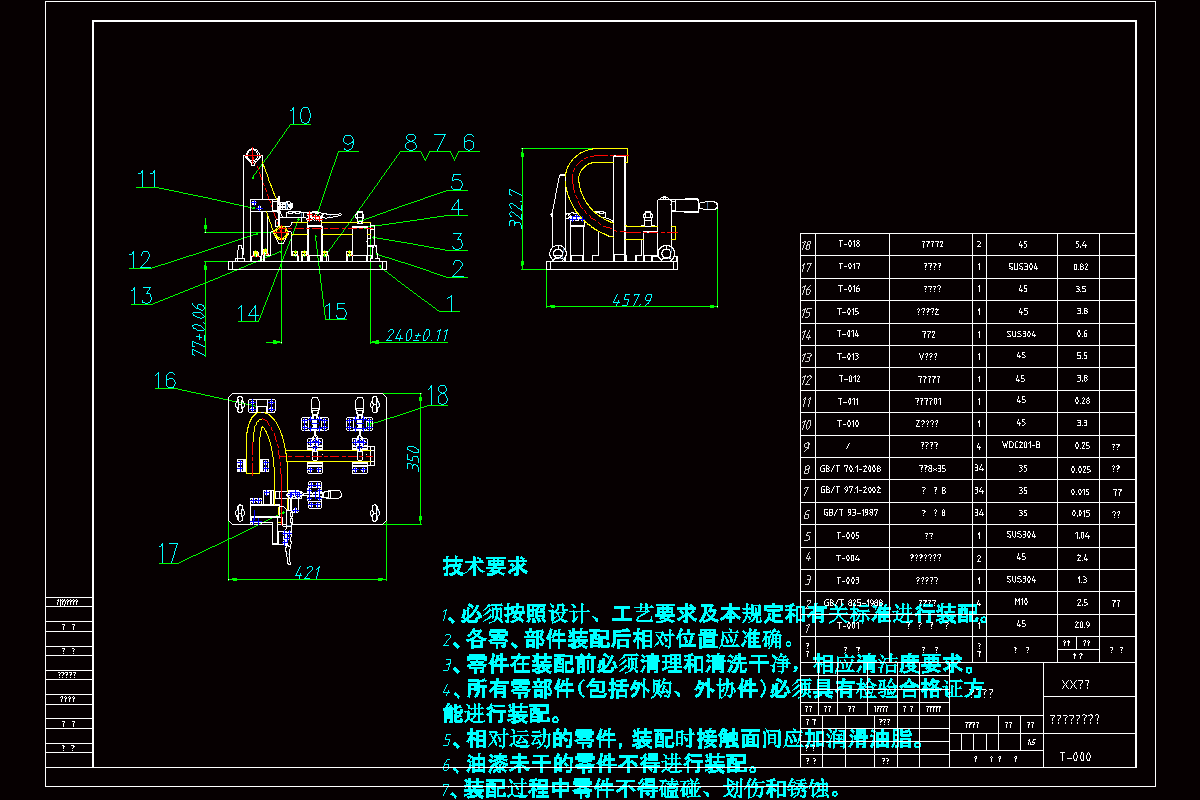Select balloon callout 17 on top view
1200x800 pixels.
pos(168,552)
